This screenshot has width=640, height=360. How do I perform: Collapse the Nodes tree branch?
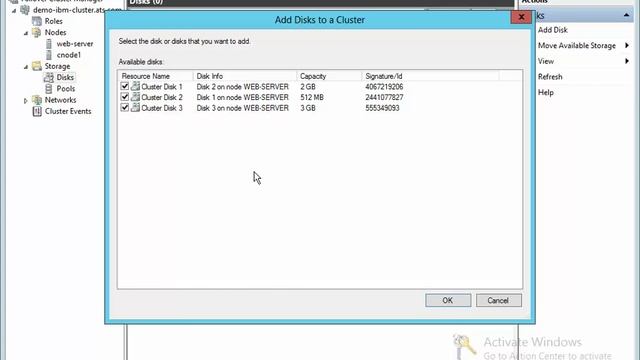point(26,33)
